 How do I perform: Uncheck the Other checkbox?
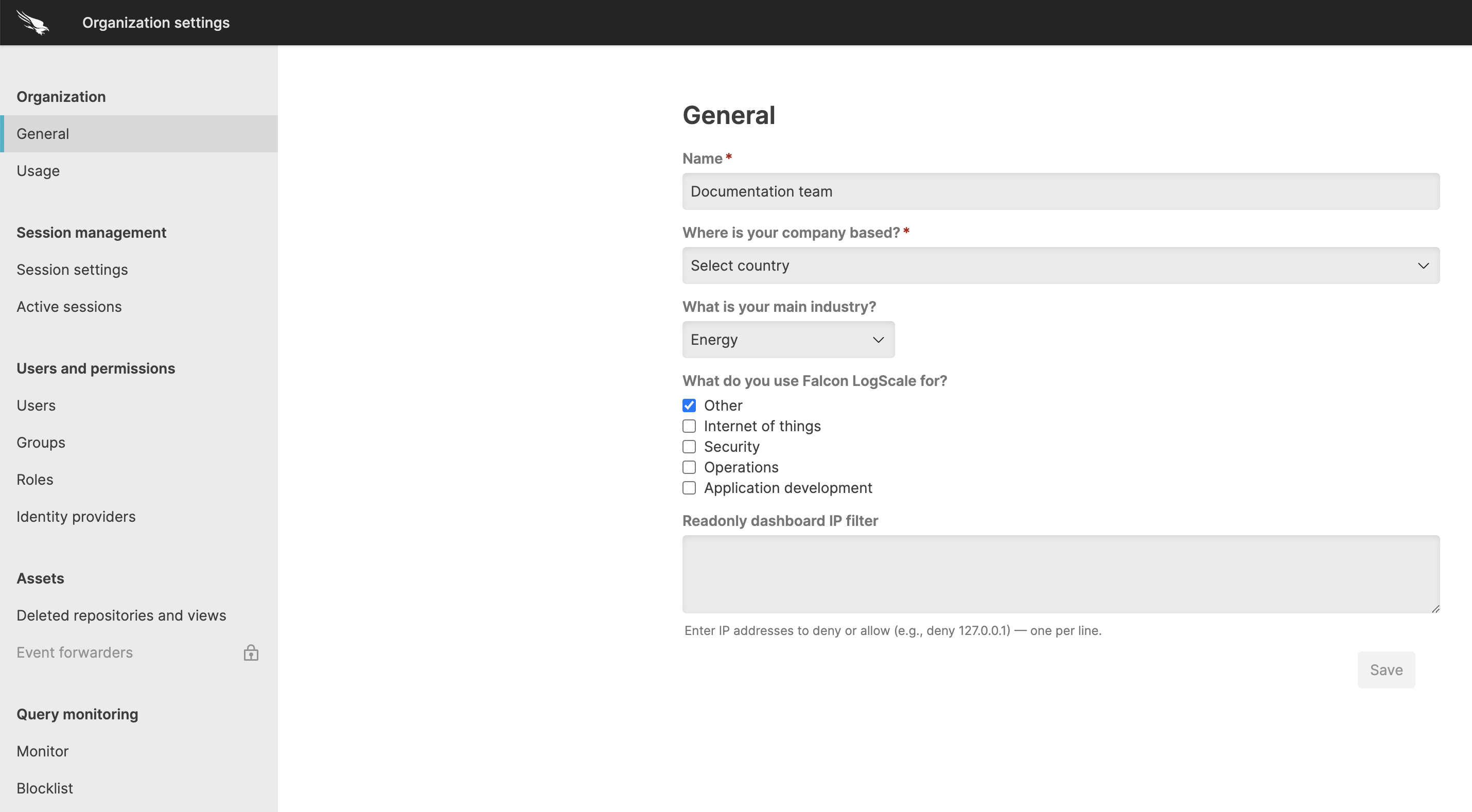689,405
